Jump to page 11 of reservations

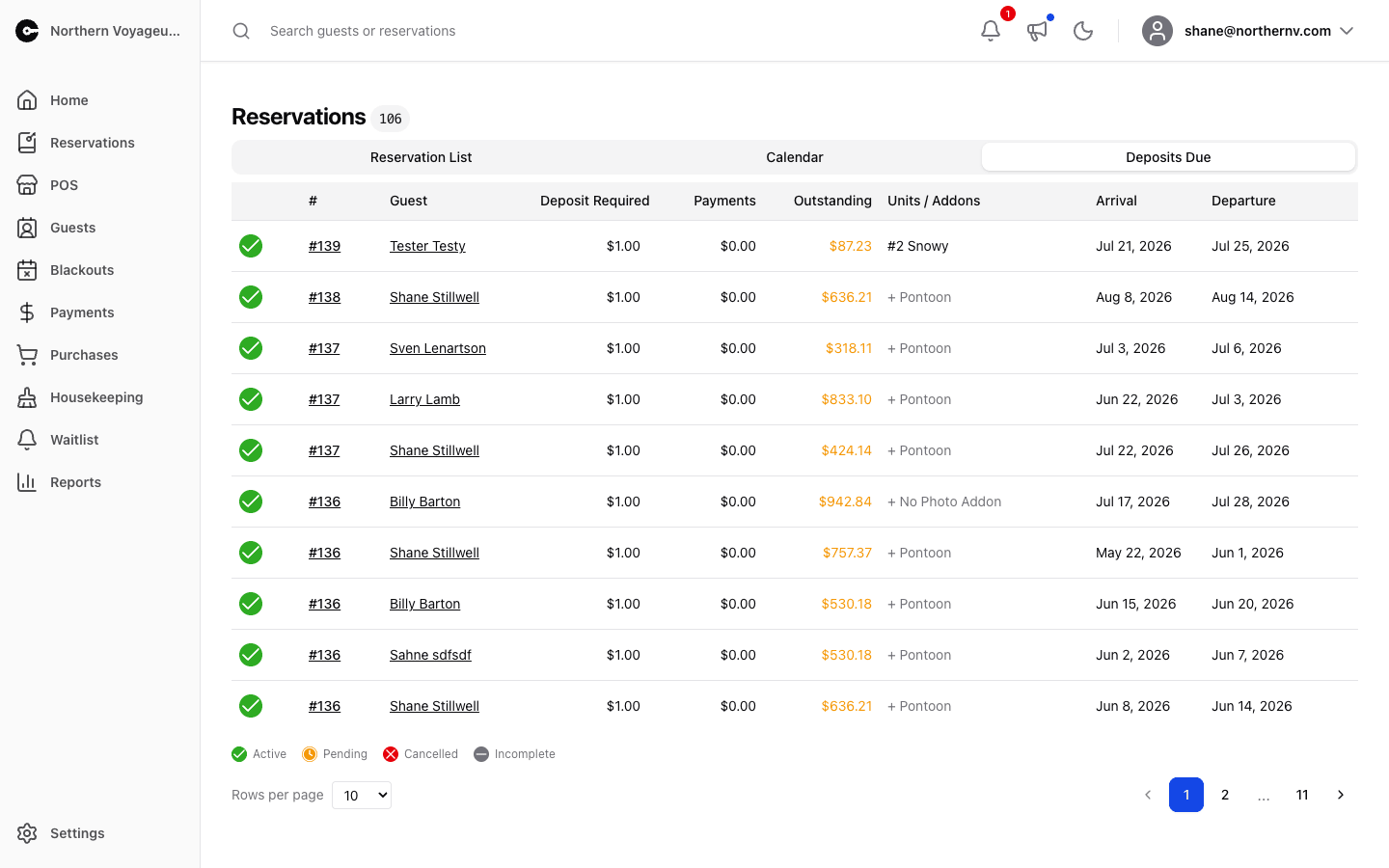click(x=1302, y=795)
